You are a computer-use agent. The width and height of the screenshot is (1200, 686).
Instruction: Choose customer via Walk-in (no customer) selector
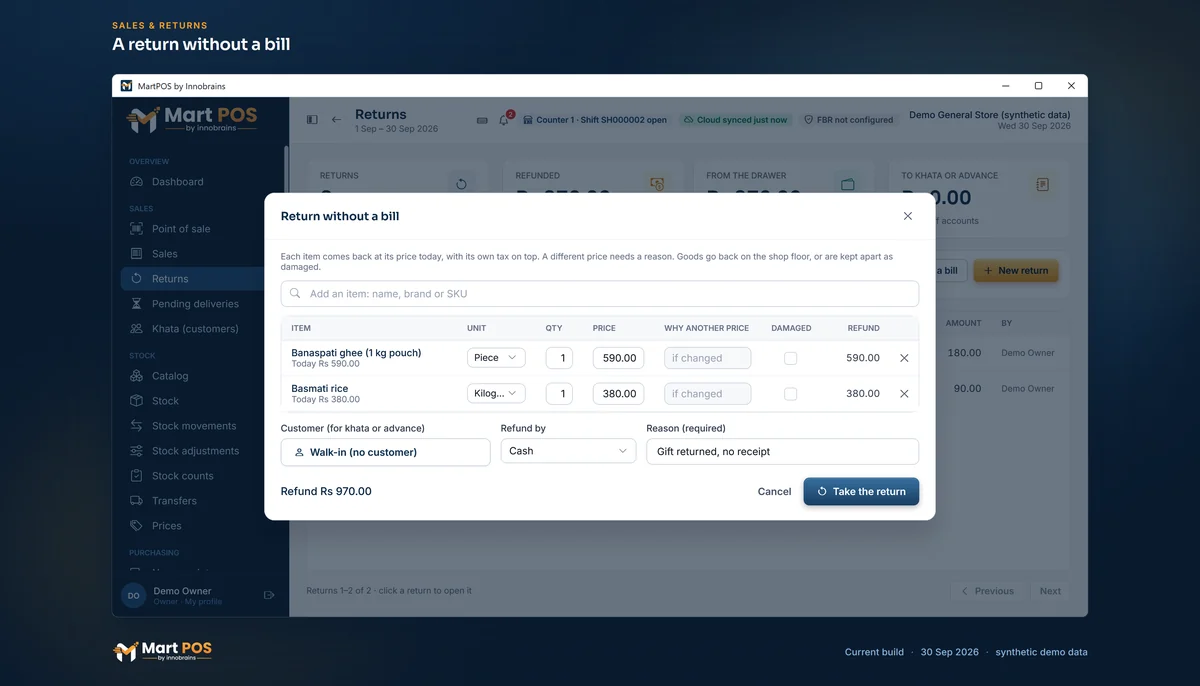[386, 452]
